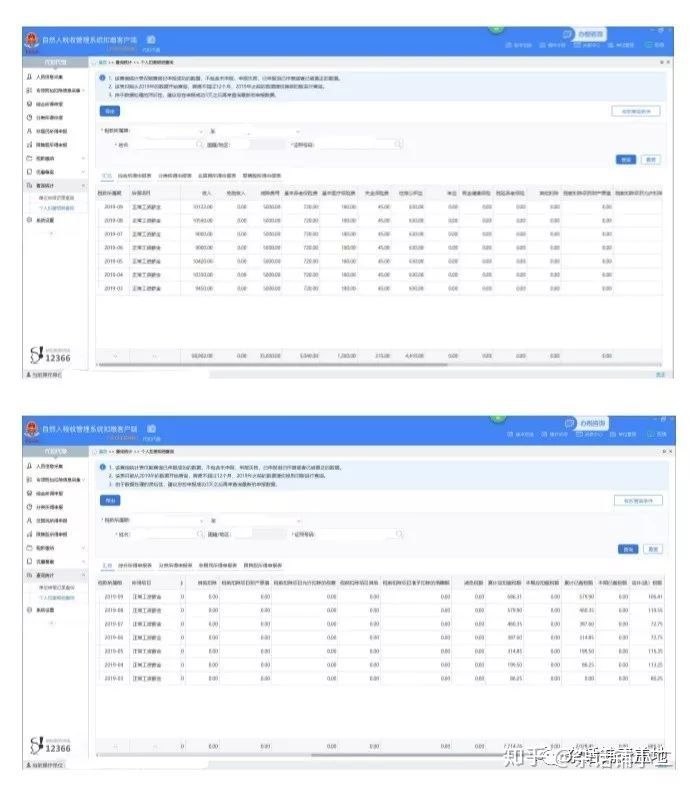Click blue info icon in bottom window notice
This screenshot has height=786, width=690.
(x=103, y=467)
